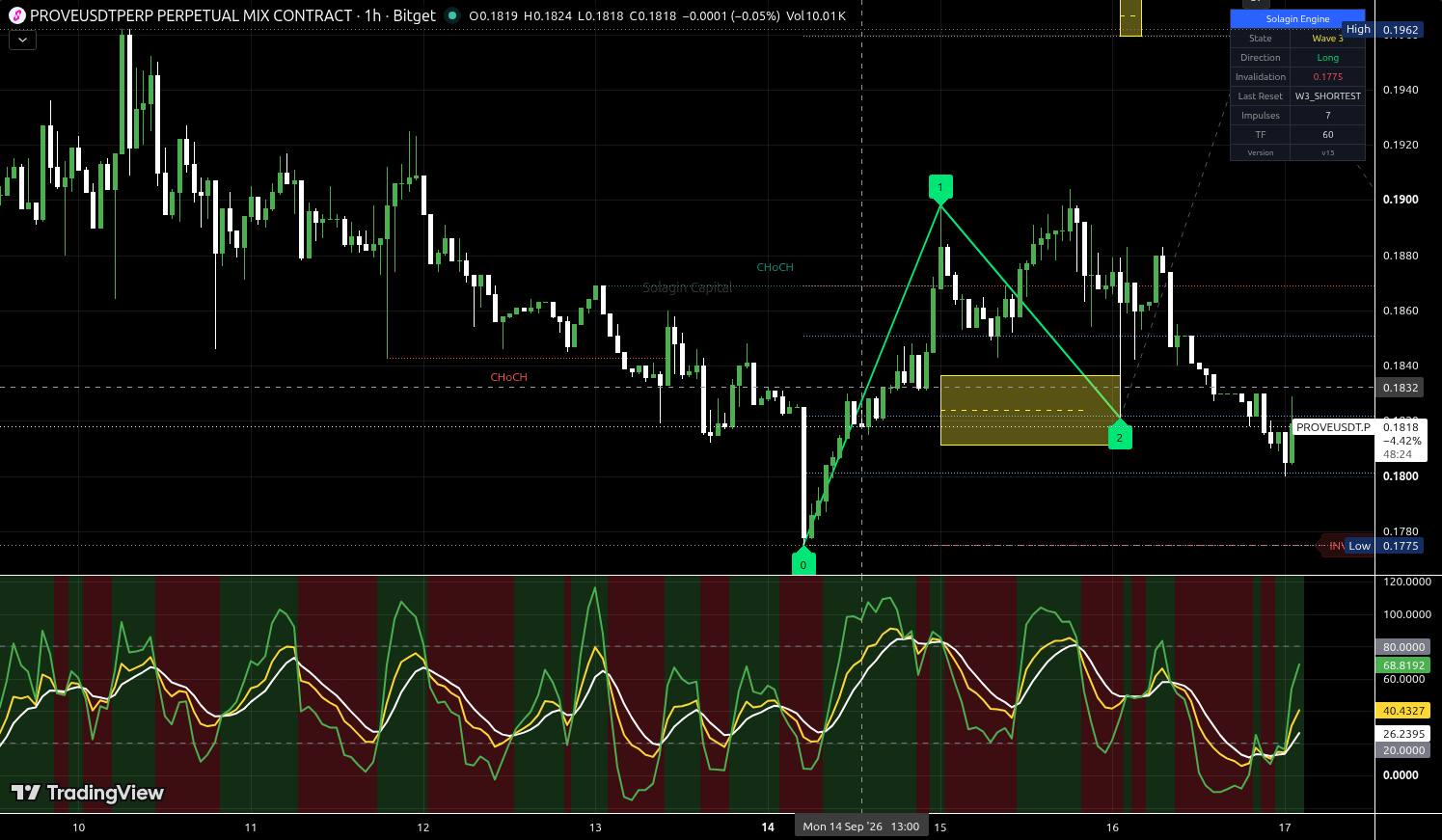
Task: Click the Impulses row label
Action: [1261, 116]
